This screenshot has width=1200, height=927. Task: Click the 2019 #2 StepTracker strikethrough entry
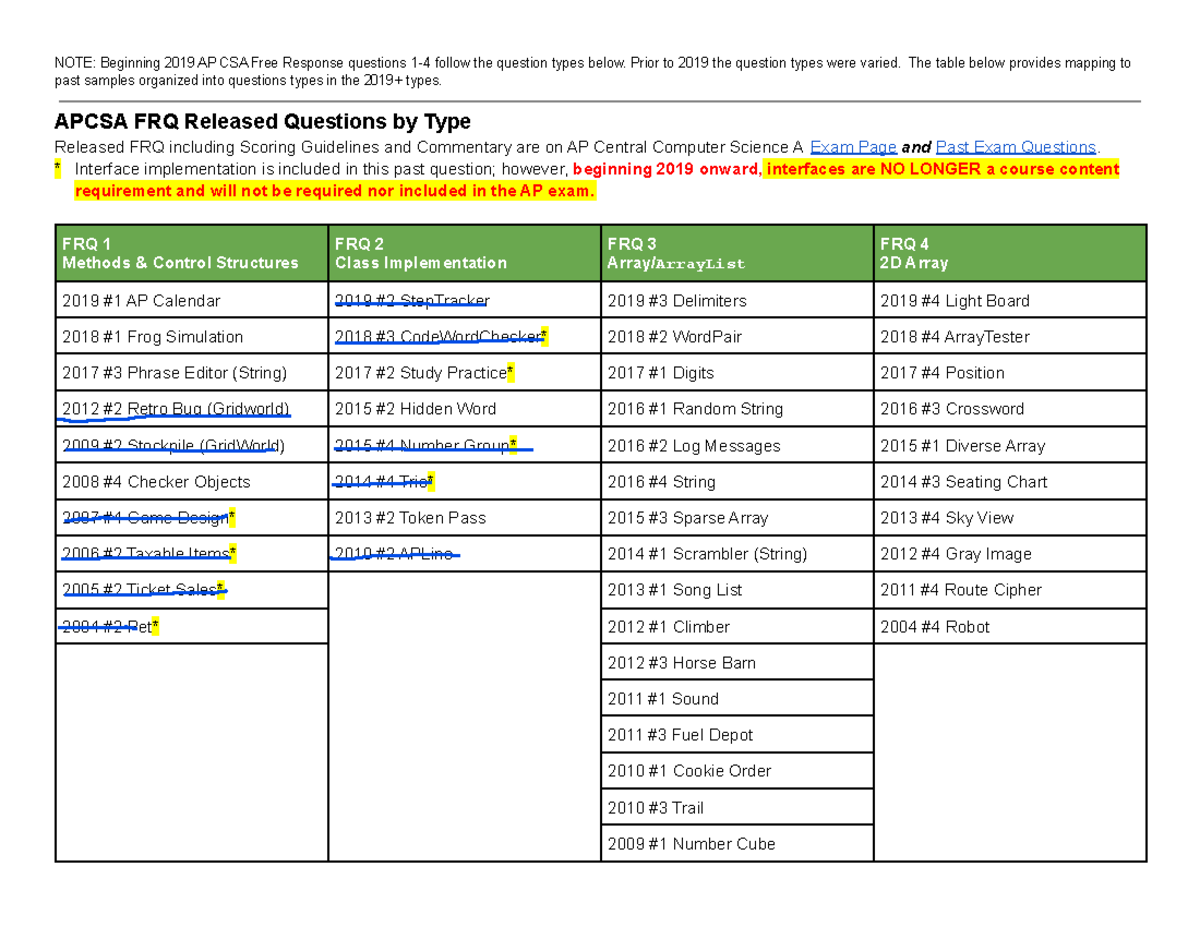(412, 300)
